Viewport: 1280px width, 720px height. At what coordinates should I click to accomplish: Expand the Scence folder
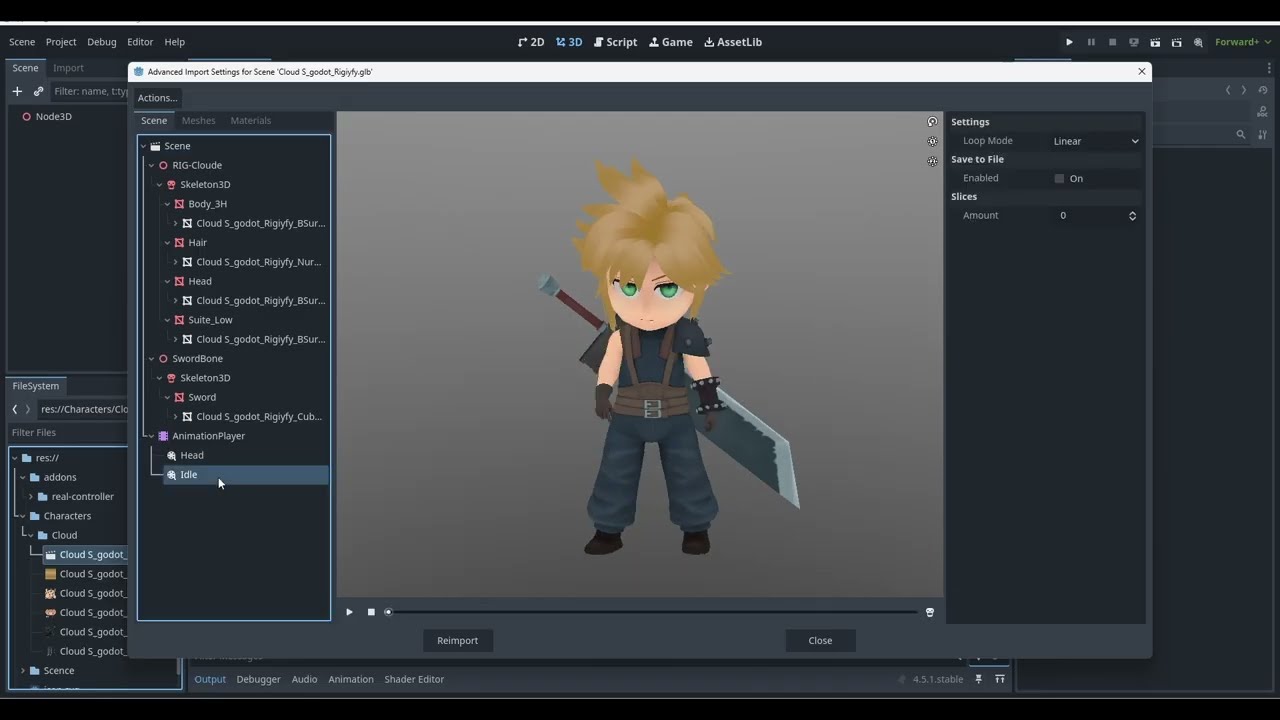pyautogui.click(x=22, y=670)
